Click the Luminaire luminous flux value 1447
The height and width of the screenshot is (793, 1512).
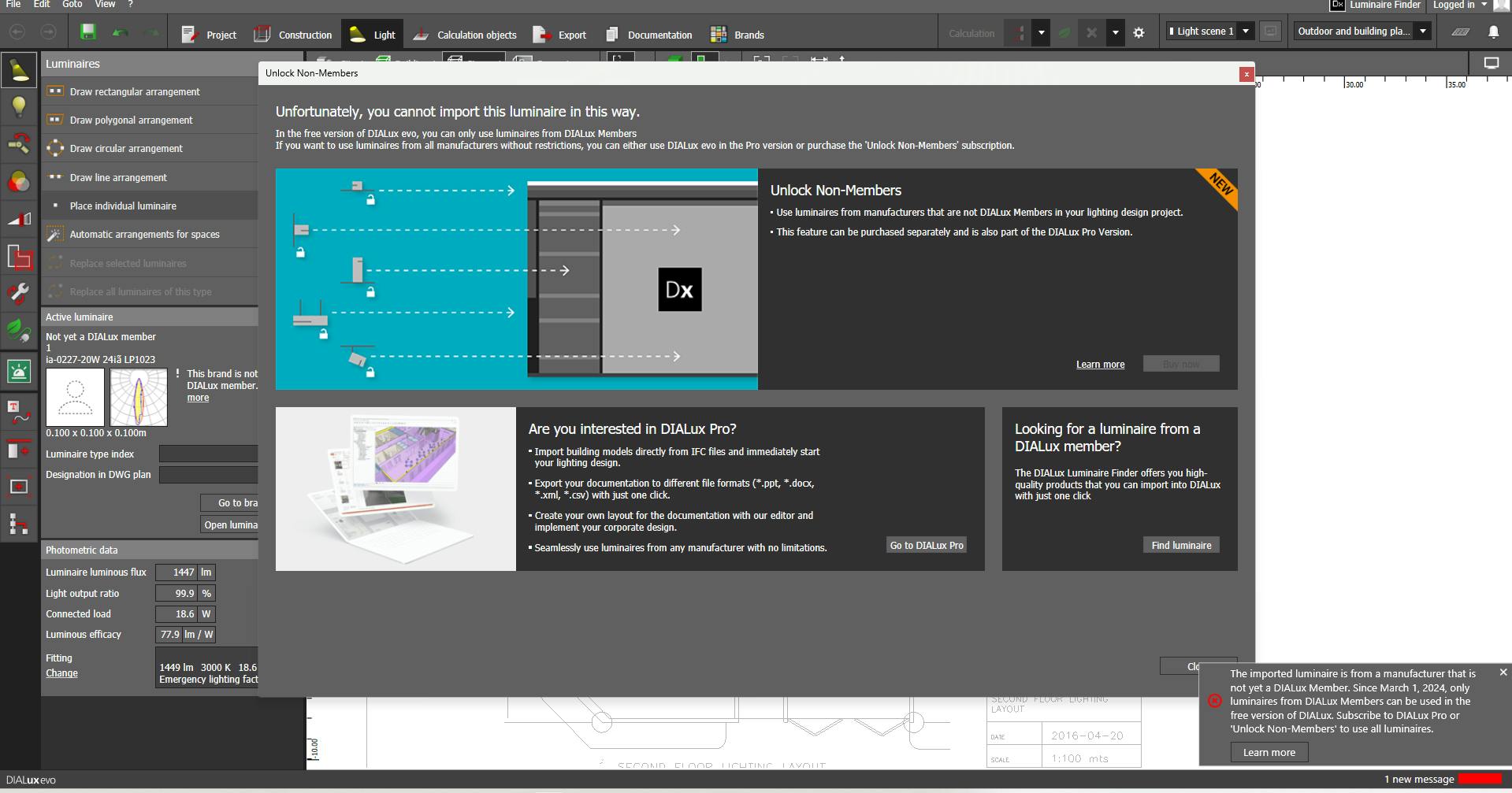176,573
